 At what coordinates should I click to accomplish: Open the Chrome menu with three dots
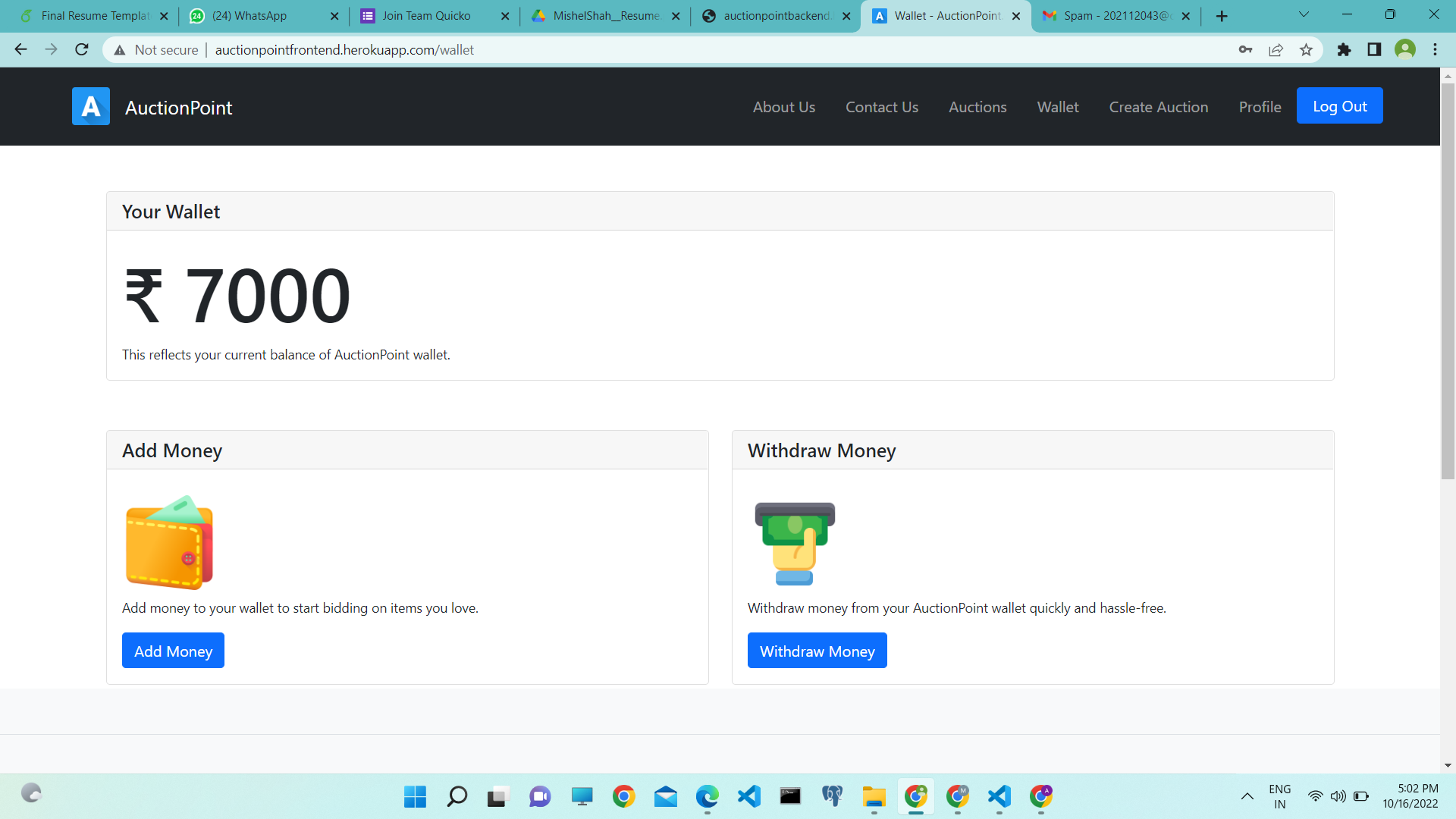pyautogui.click(x=1435, y=49)
